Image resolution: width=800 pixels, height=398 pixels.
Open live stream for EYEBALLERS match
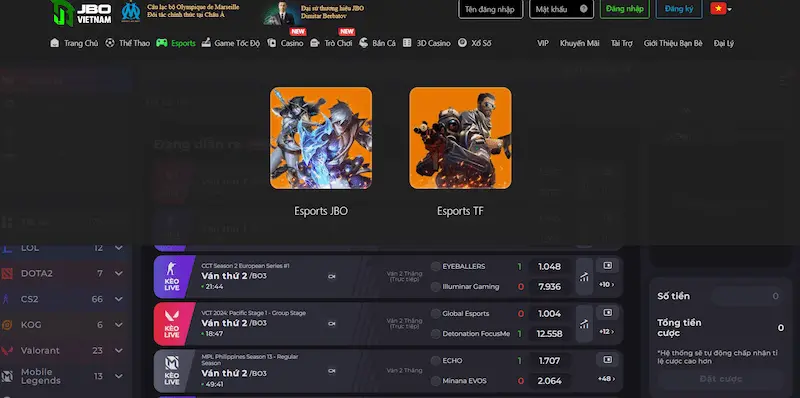(607, 266)
